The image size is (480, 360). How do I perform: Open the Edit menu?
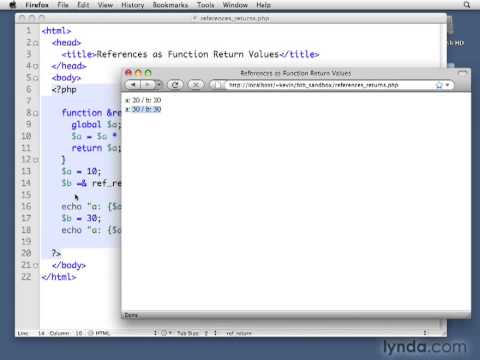click(83, 5)
